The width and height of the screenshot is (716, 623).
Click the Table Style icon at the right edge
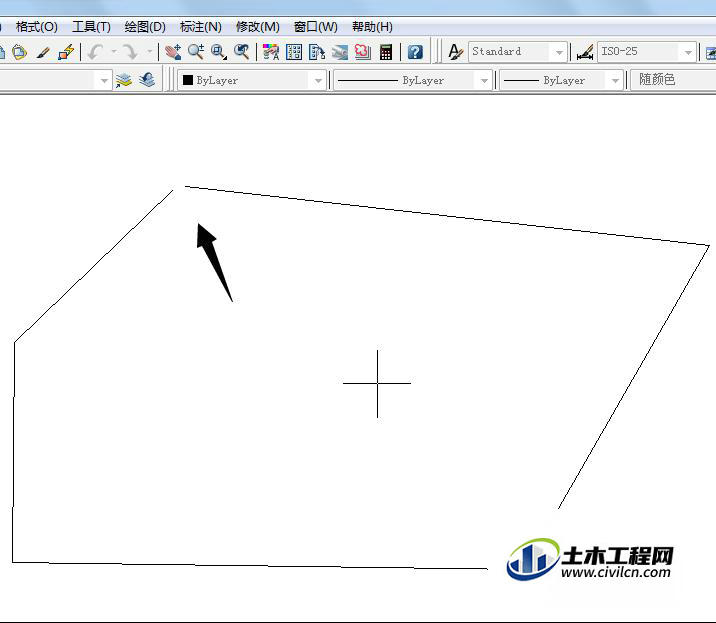pos(711,52)
